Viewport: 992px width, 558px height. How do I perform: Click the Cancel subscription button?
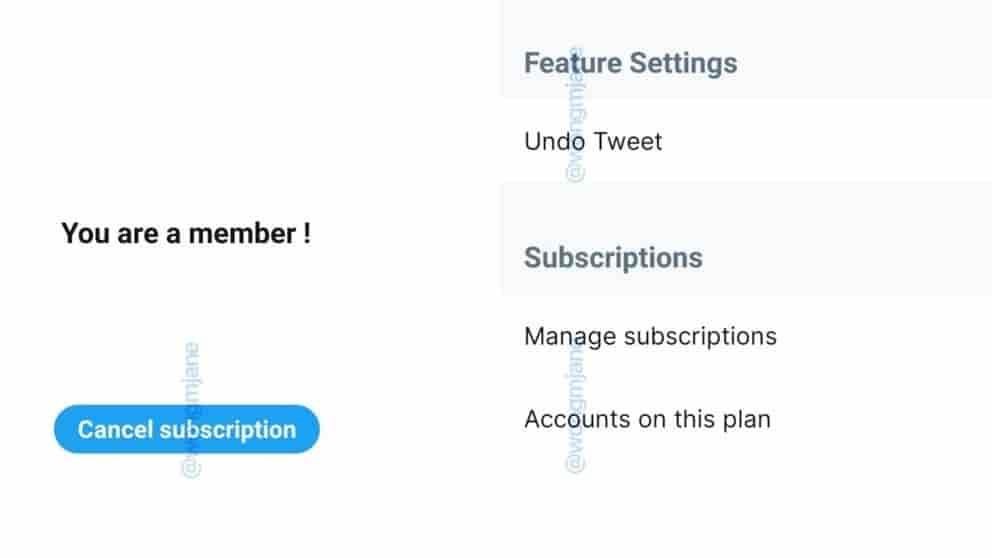[x=187, y=430]
